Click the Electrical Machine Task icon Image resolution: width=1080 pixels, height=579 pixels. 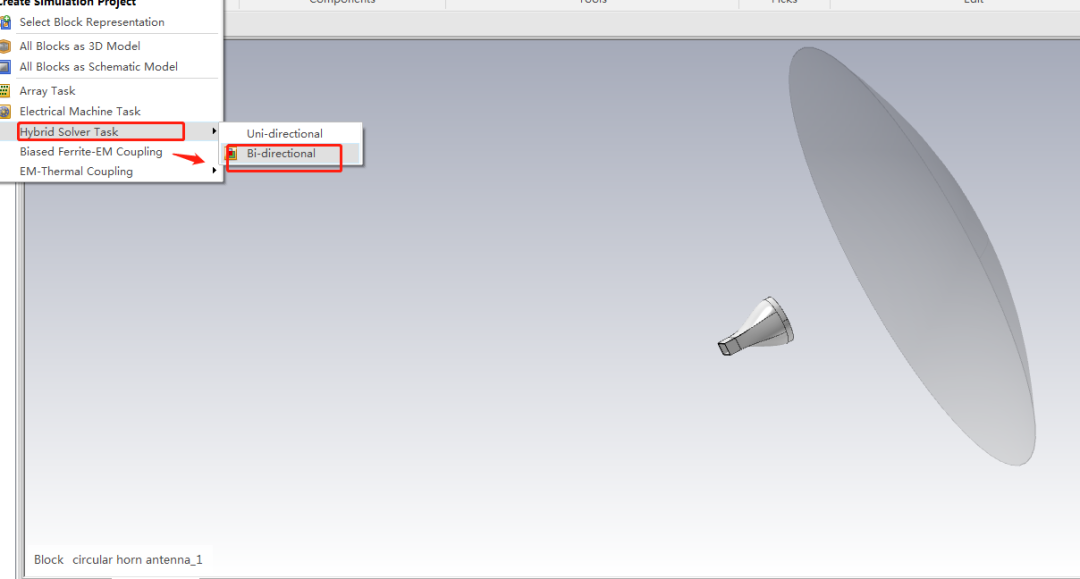pyautogui.click(x=6, y=112)
